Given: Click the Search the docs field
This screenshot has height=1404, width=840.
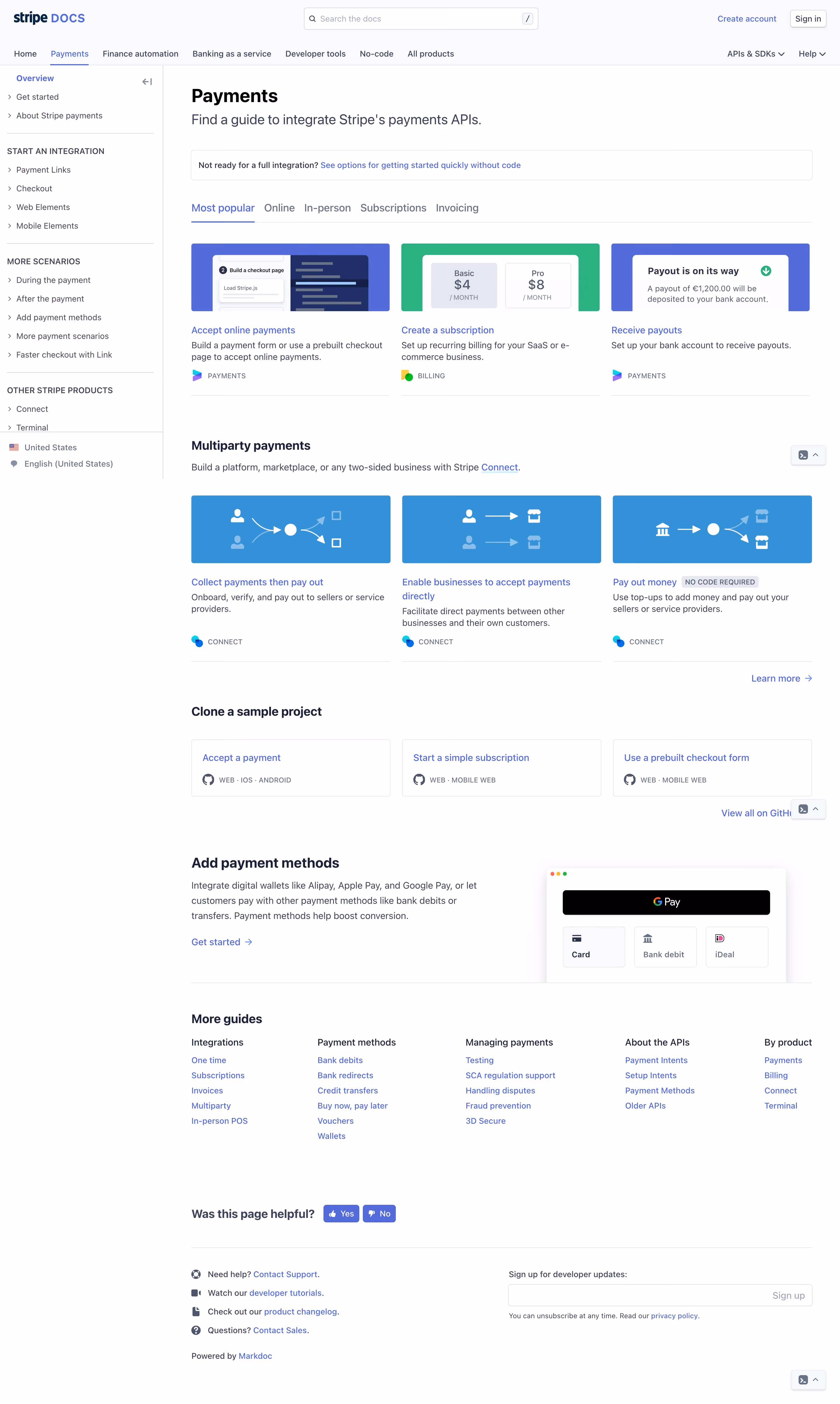Looking at the screenshot, I should (421, 19).
